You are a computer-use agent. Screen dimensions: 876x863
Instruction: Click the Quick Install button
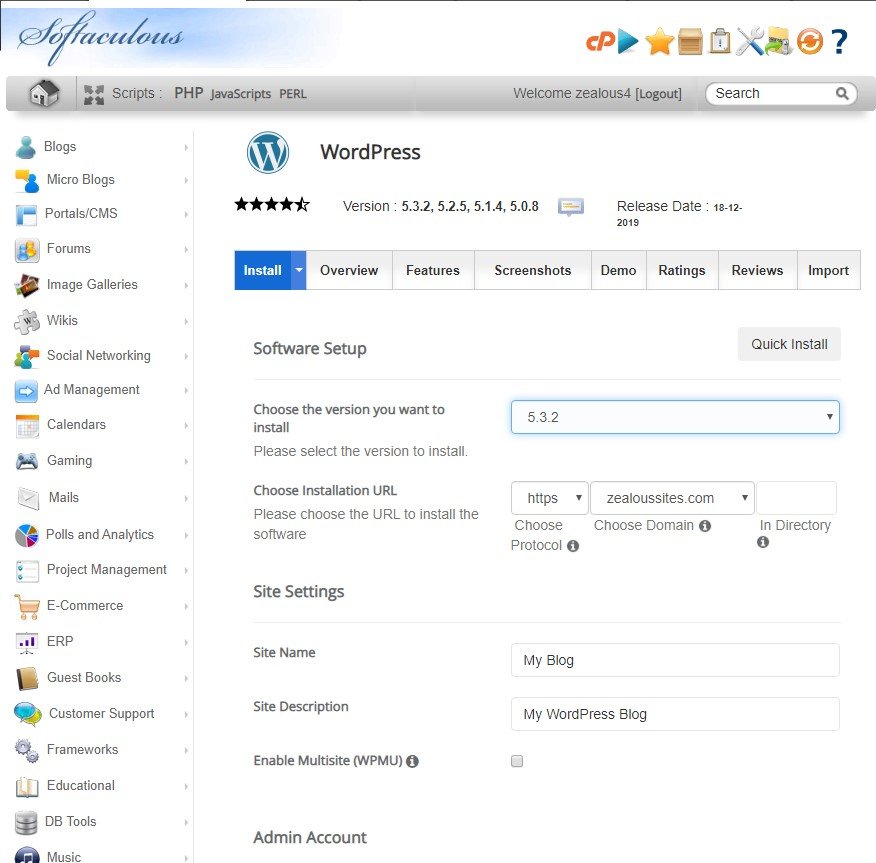tap(789, 344)
